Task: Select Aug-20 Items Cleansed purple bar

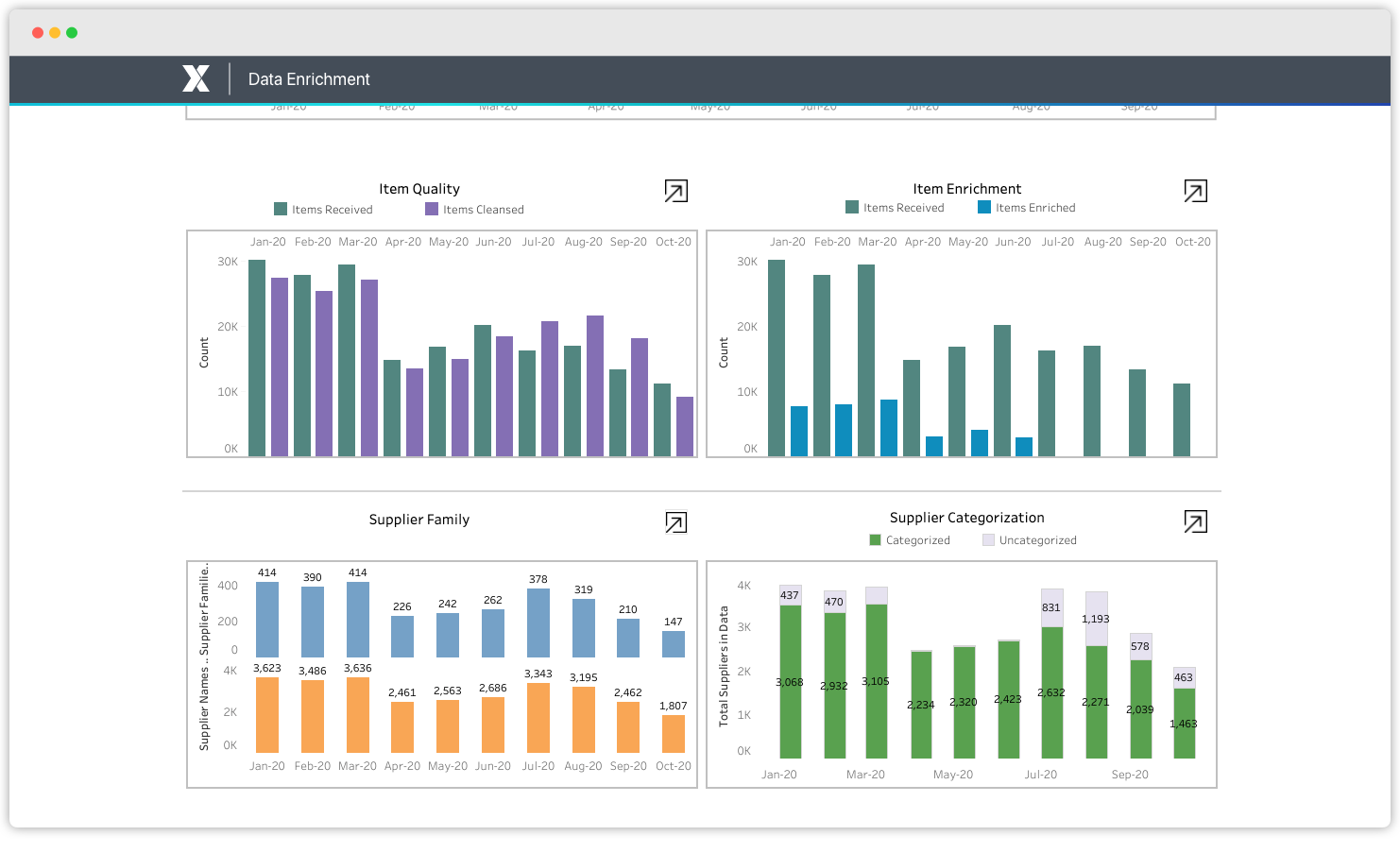Action: (x=595, y=386)
